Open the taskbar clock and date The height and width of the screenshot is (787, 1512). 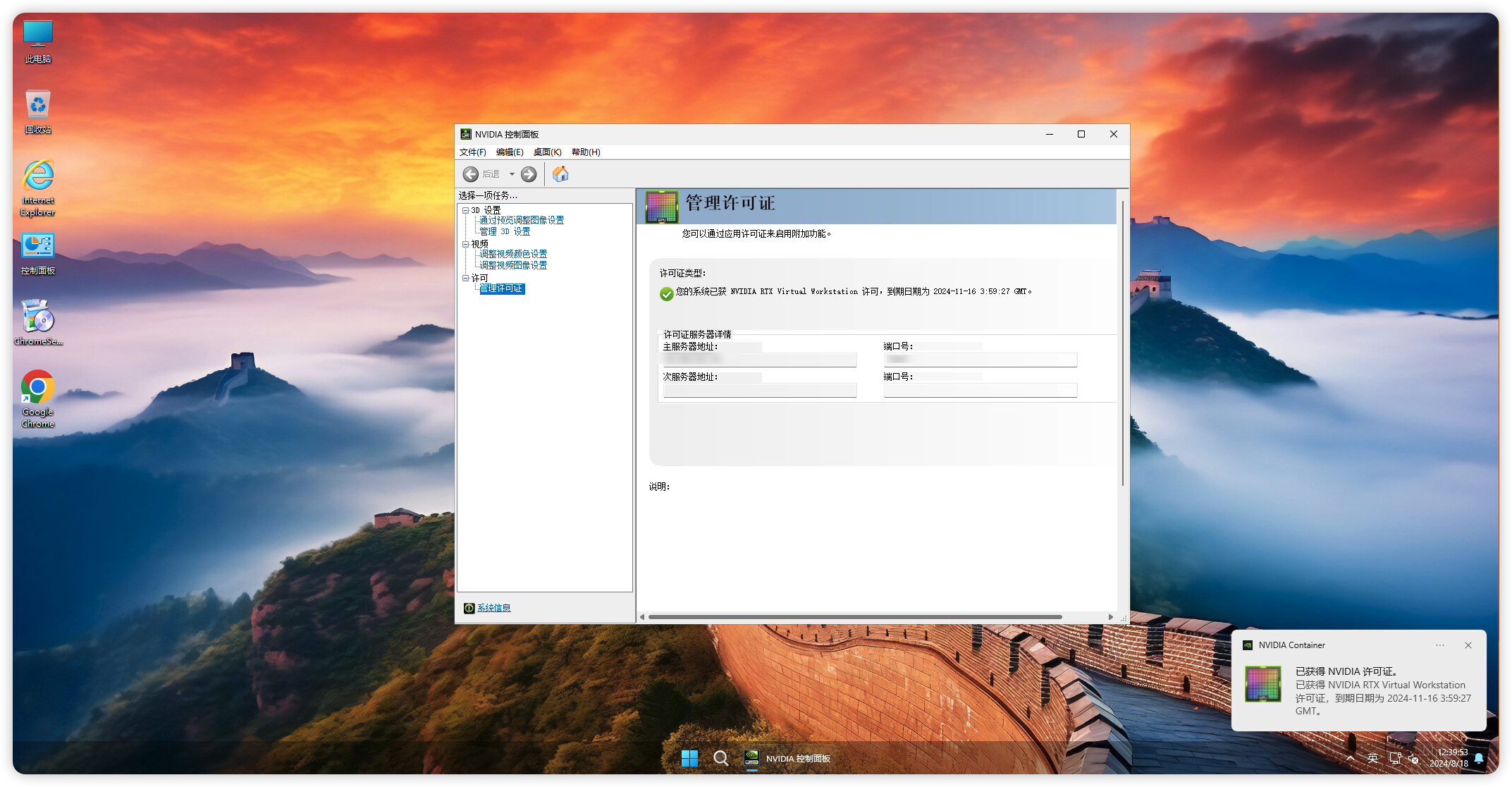click(1449, 758)
